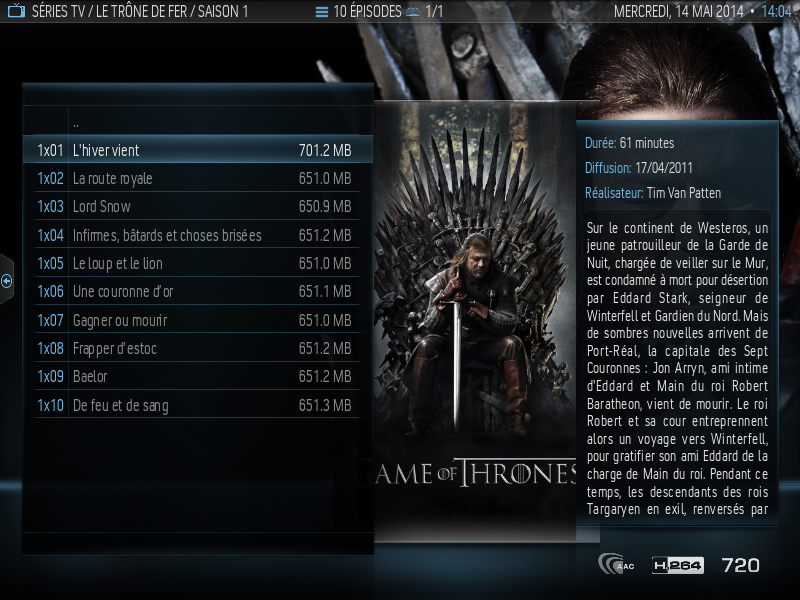The height and width of the screenshot is (600, 800).
Task: Click the 1/1 page indicator
Action: coord(434,11)
